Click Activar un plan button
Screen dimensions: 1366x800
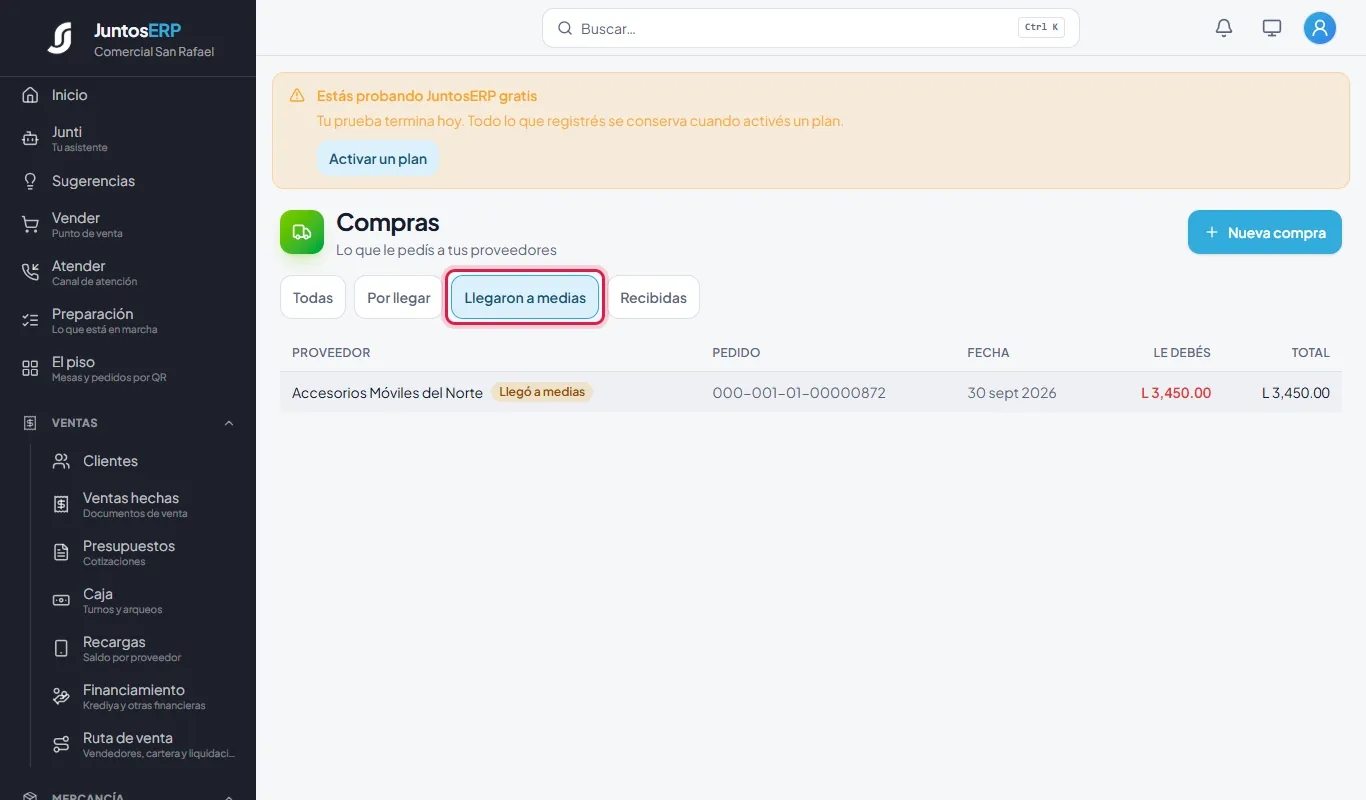pos(378,159)
